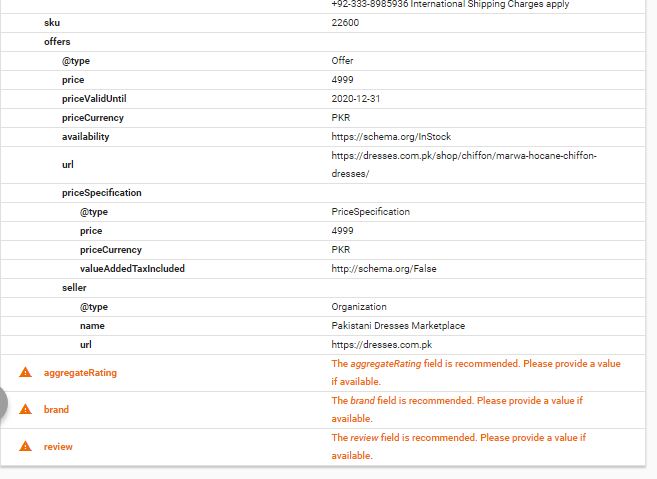Image resolution: width=657 pixels, height=479 pixels.
Task: Click the marwa-hocane-chiffon-dresses URL value
Action: (x=464, y=164)
